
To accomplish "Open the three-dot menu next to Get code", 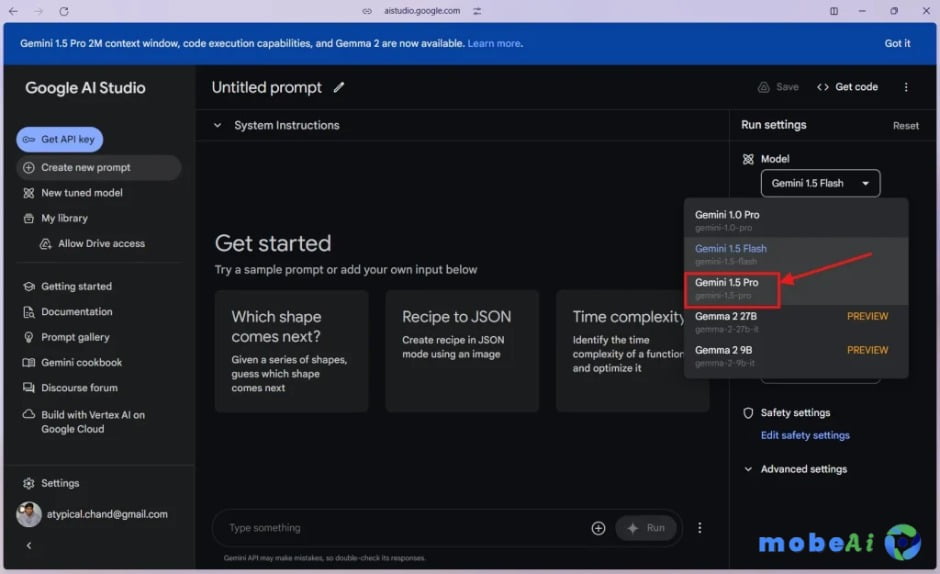I will pos(906,87).
